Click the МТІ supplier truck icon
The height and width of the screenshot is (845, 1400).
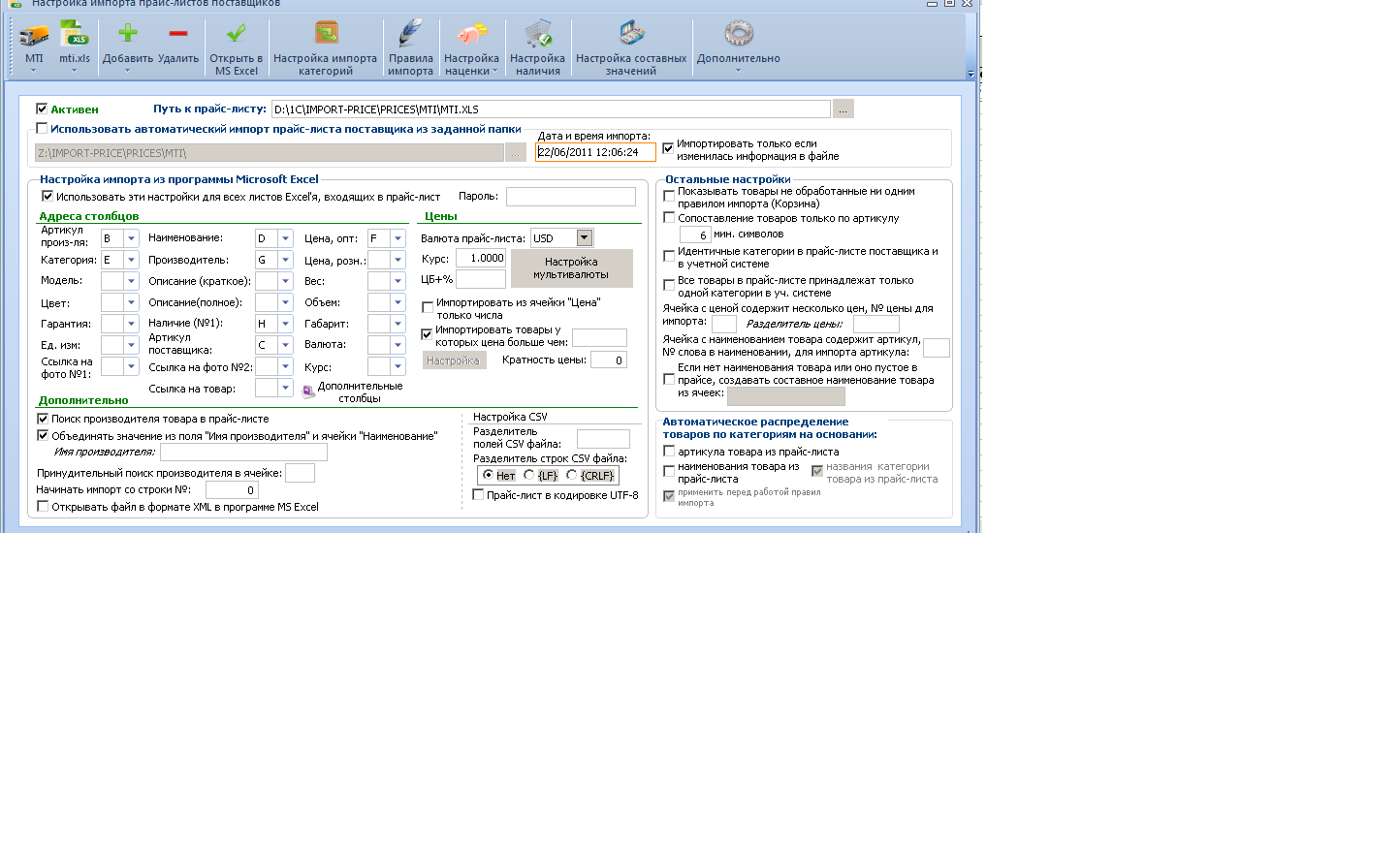(34, 35)
